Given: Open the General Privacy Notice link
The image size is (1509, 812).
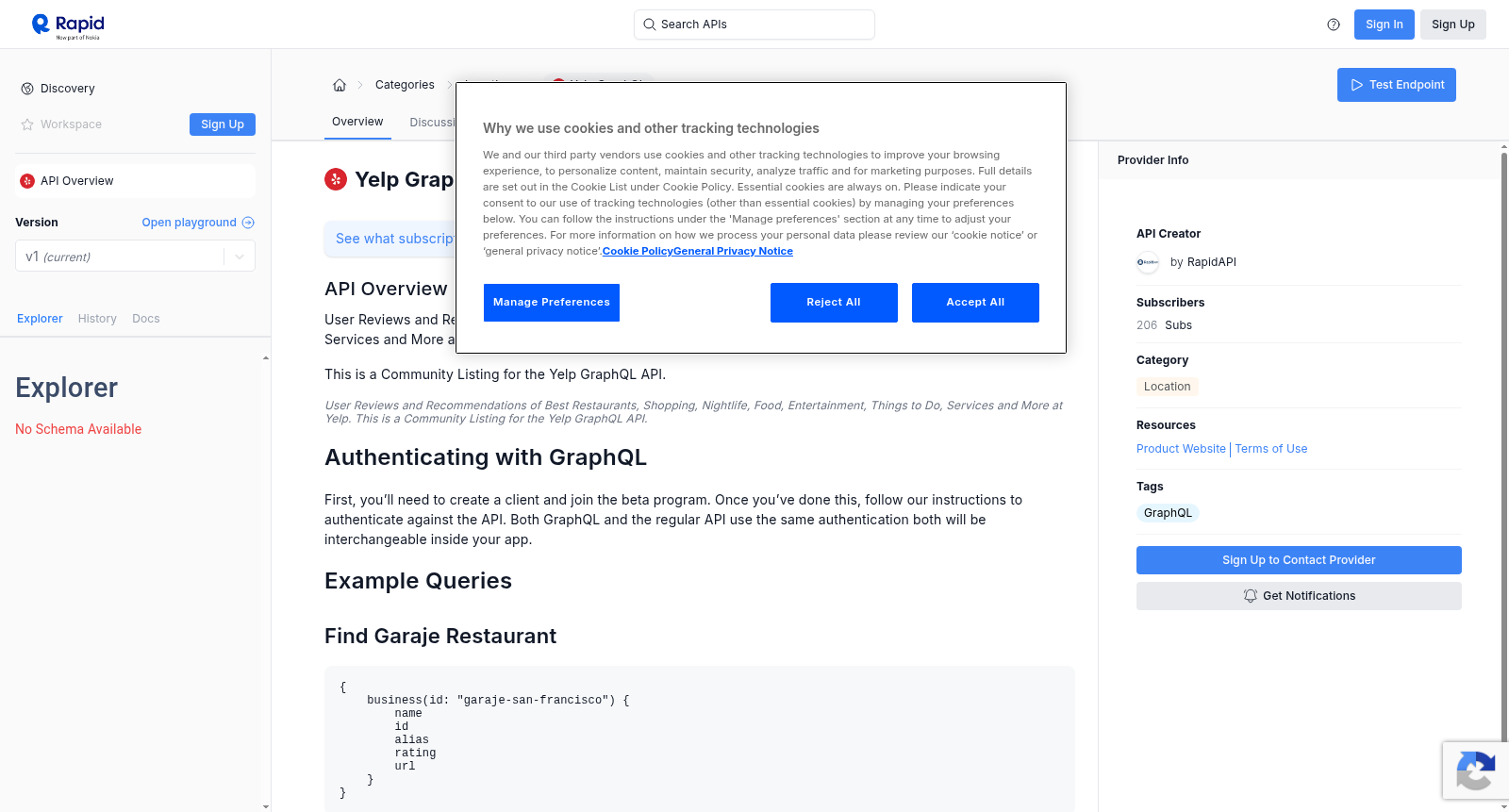Looking at the screenshot, I should click(x=733, y=251).
